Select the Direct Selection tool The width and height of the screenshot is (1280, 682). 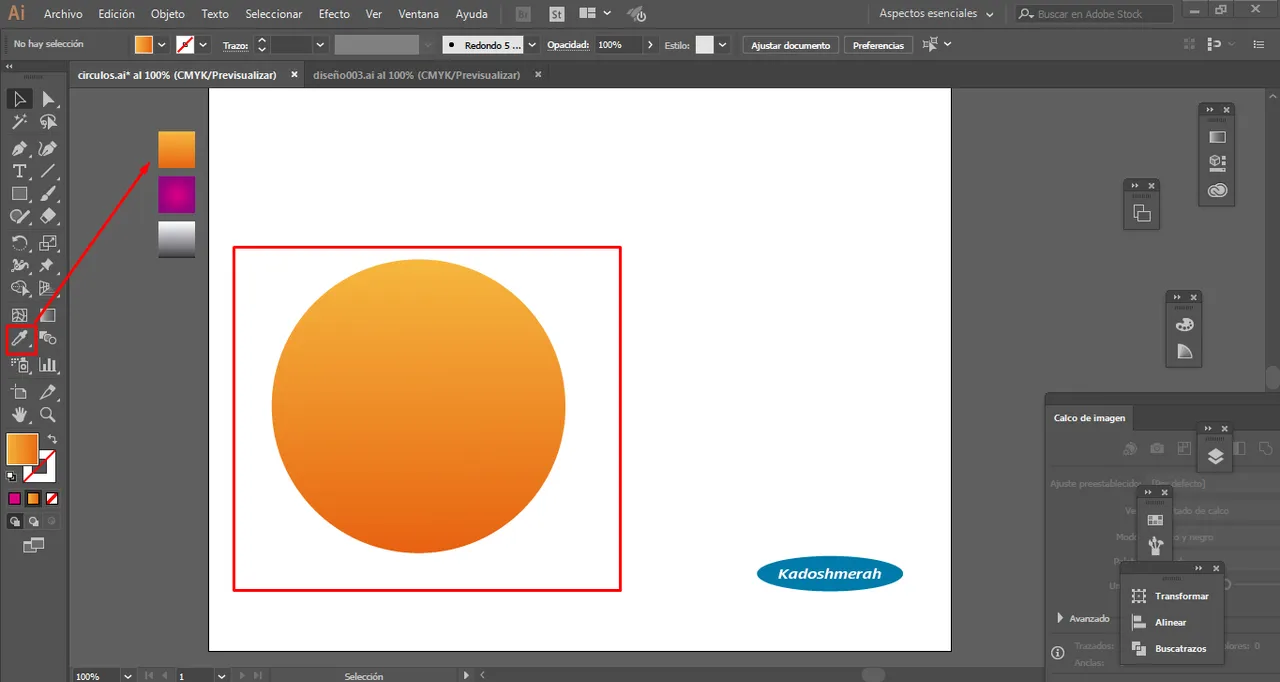[x=47, y=99]
